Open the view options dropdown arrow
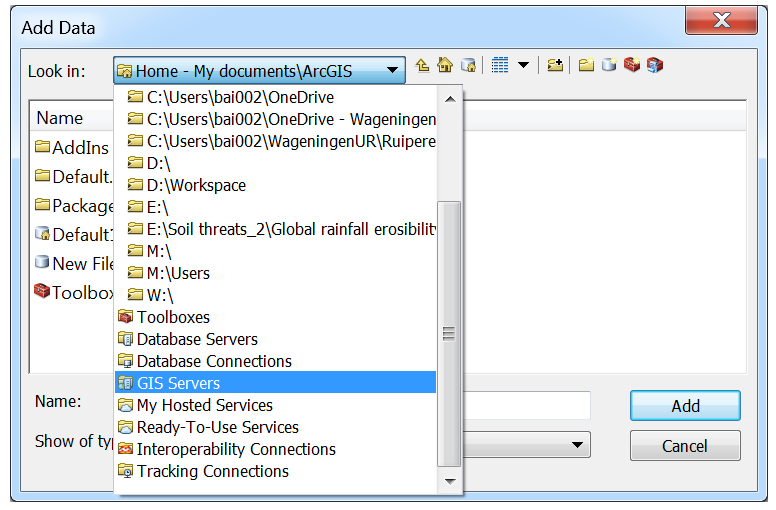The height and width of the screenshot is (510, 776). tap(523, 66)
